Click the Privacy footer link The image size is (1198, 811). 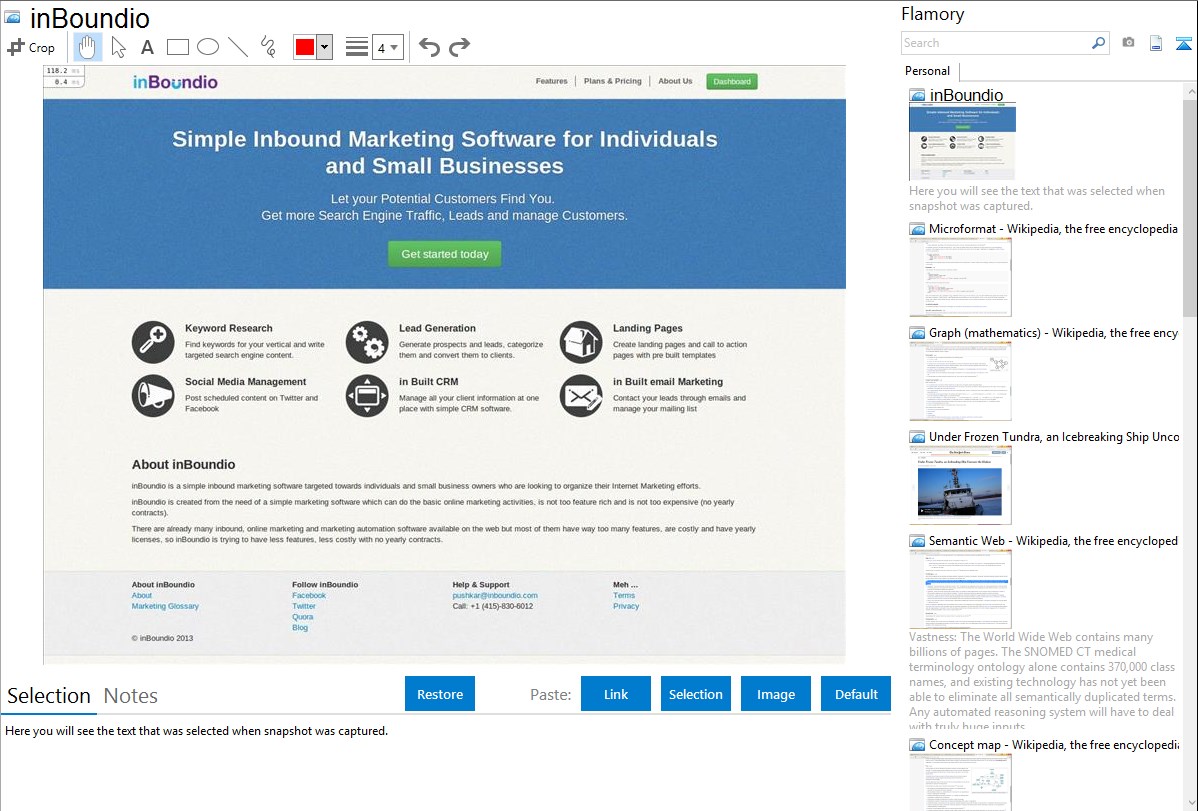click(626, 606)
